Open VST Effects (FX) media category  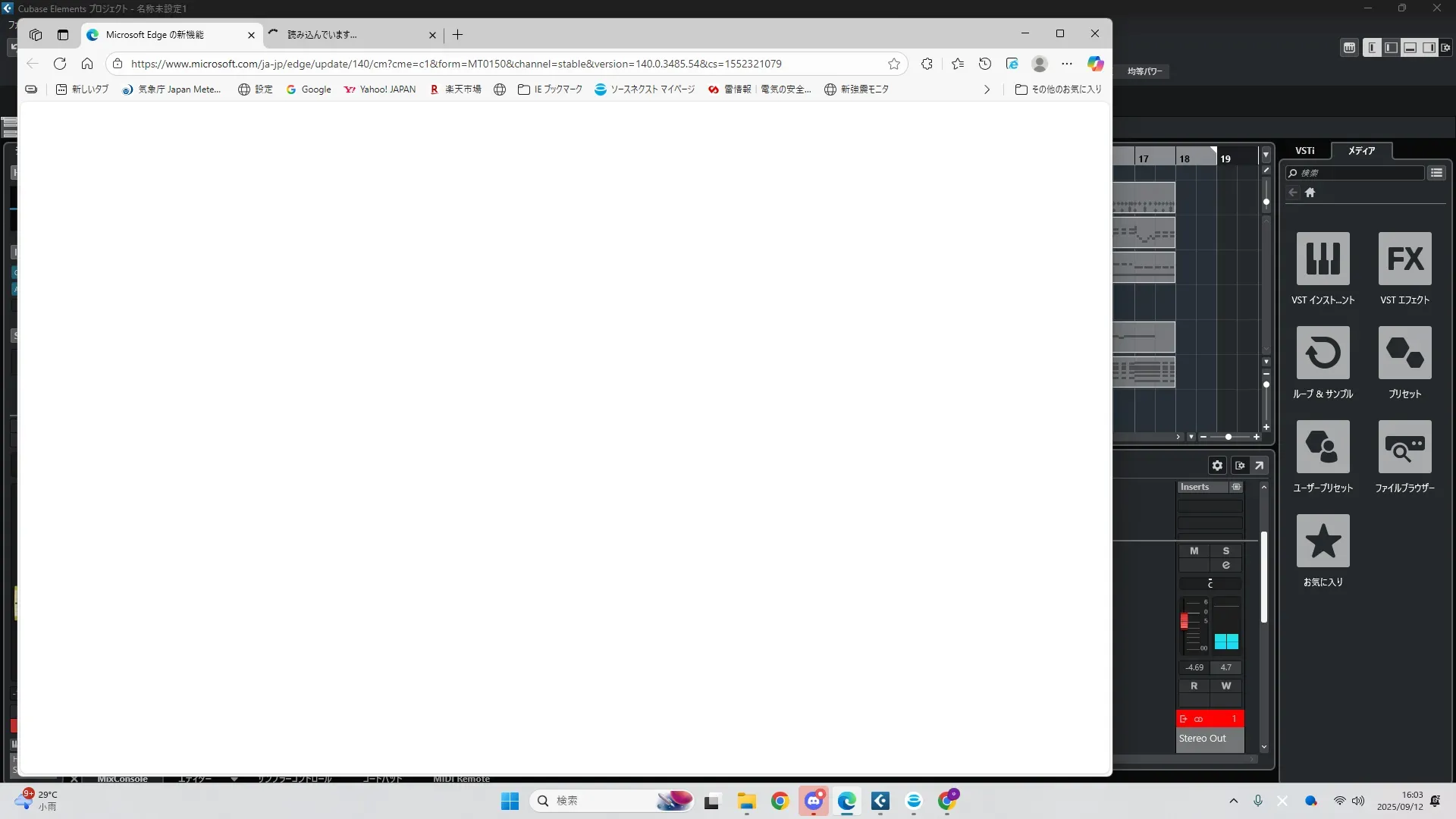1404,259
